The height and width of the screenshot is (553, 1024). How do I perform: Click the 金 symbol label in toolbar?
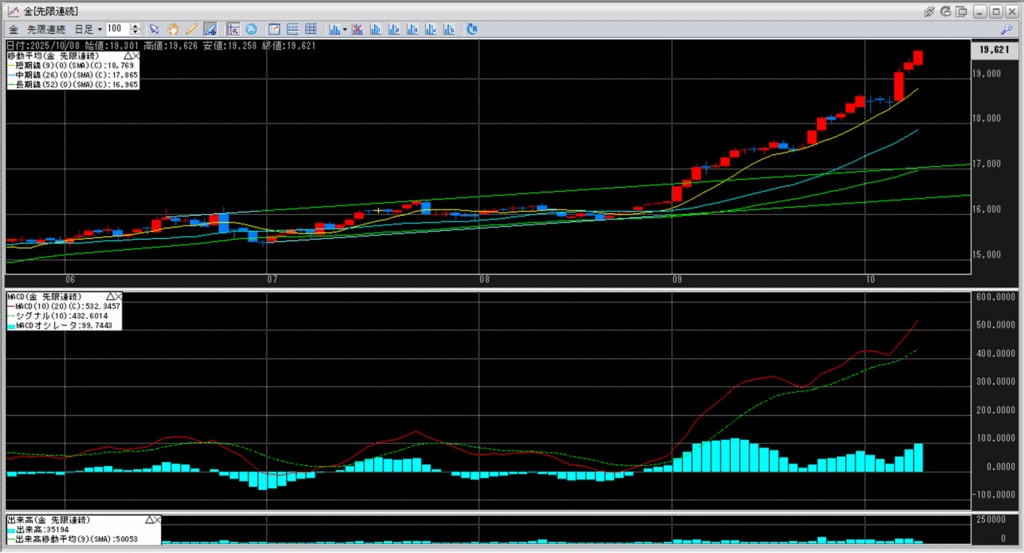[x=13, y=29]
